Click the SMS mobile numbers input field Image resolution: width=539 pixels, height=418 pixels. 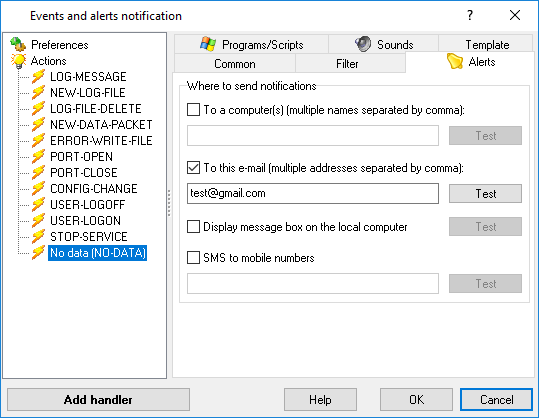pos(313,284)
